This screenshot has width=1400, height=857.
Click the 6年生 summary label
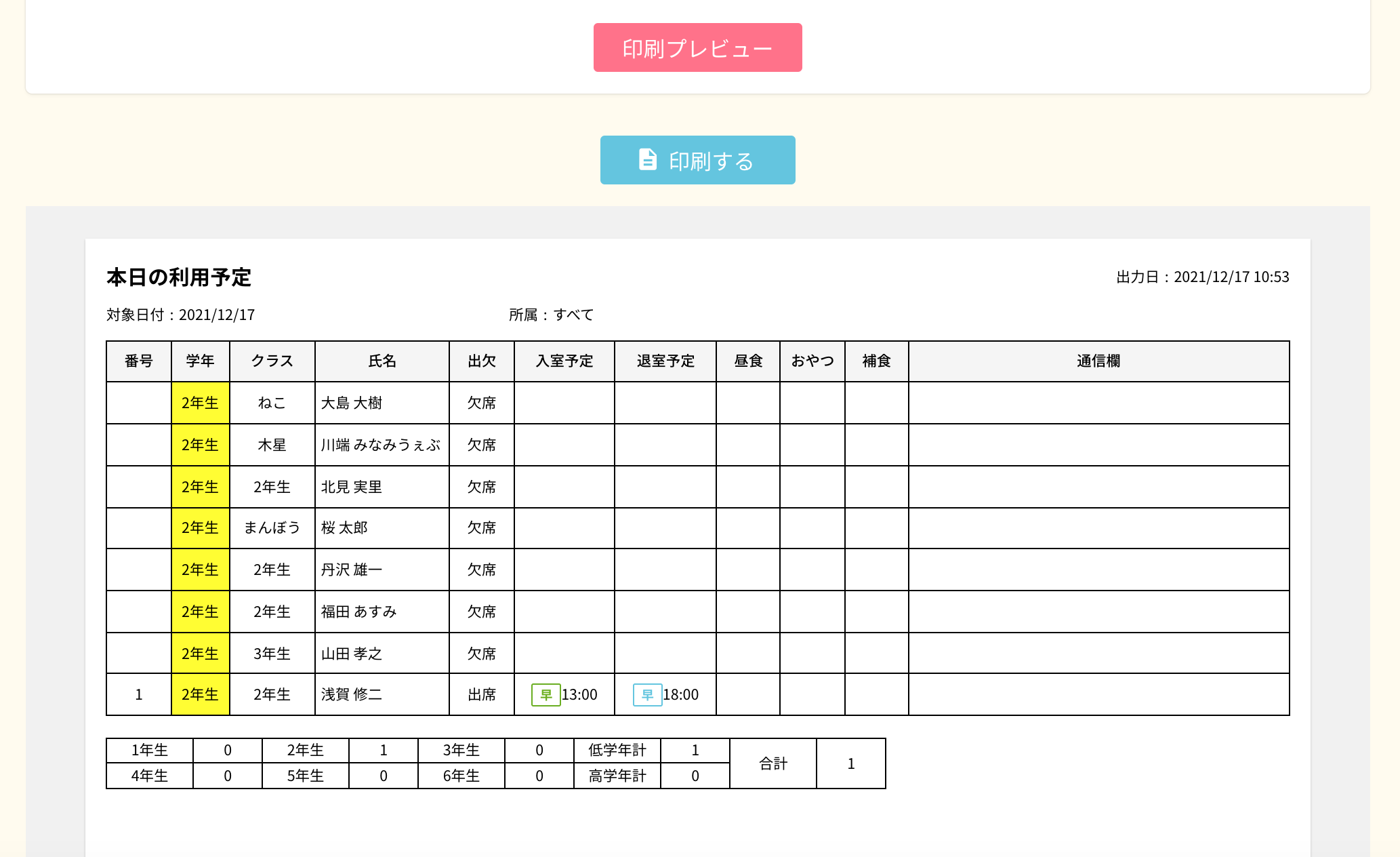pos(461,776)
